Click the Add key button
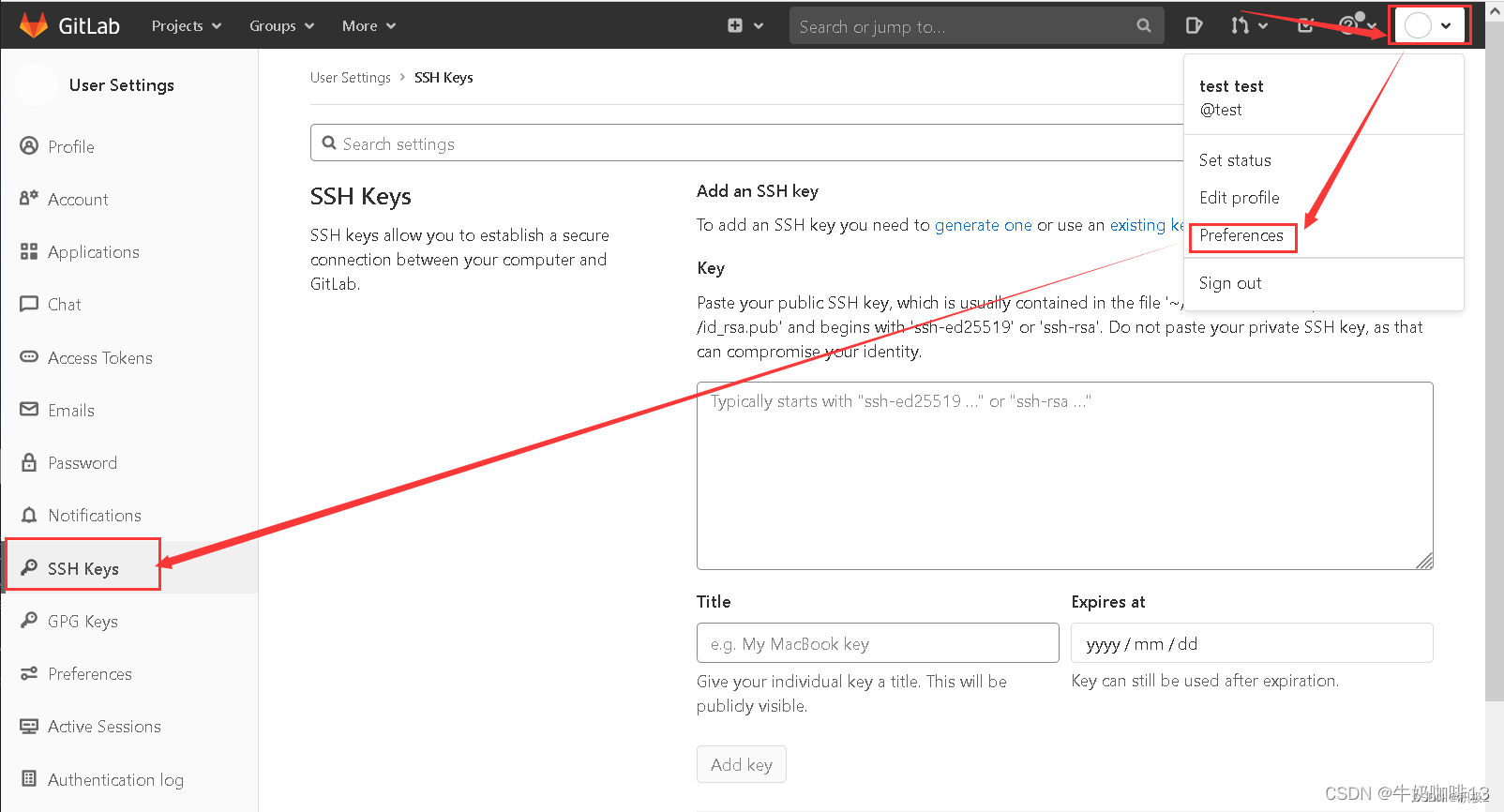Viewport: 1504px width, 812px height. 741,764
